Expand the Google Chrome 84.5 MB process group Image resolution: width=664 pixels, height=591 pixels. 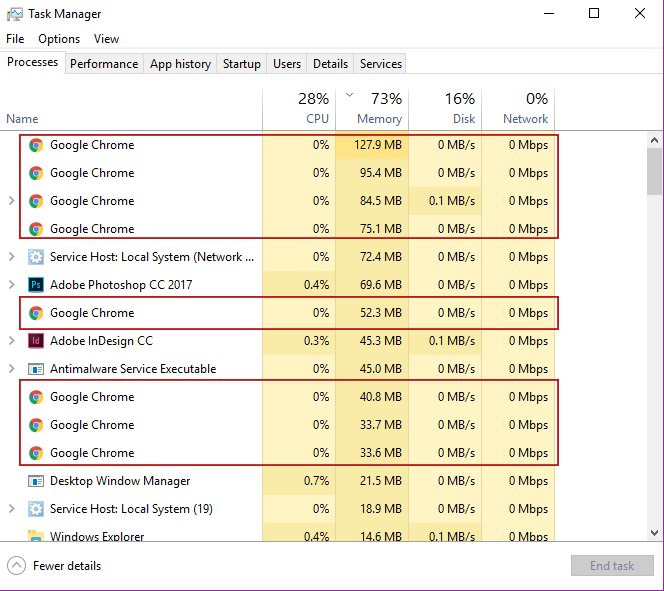click(12, 201)
